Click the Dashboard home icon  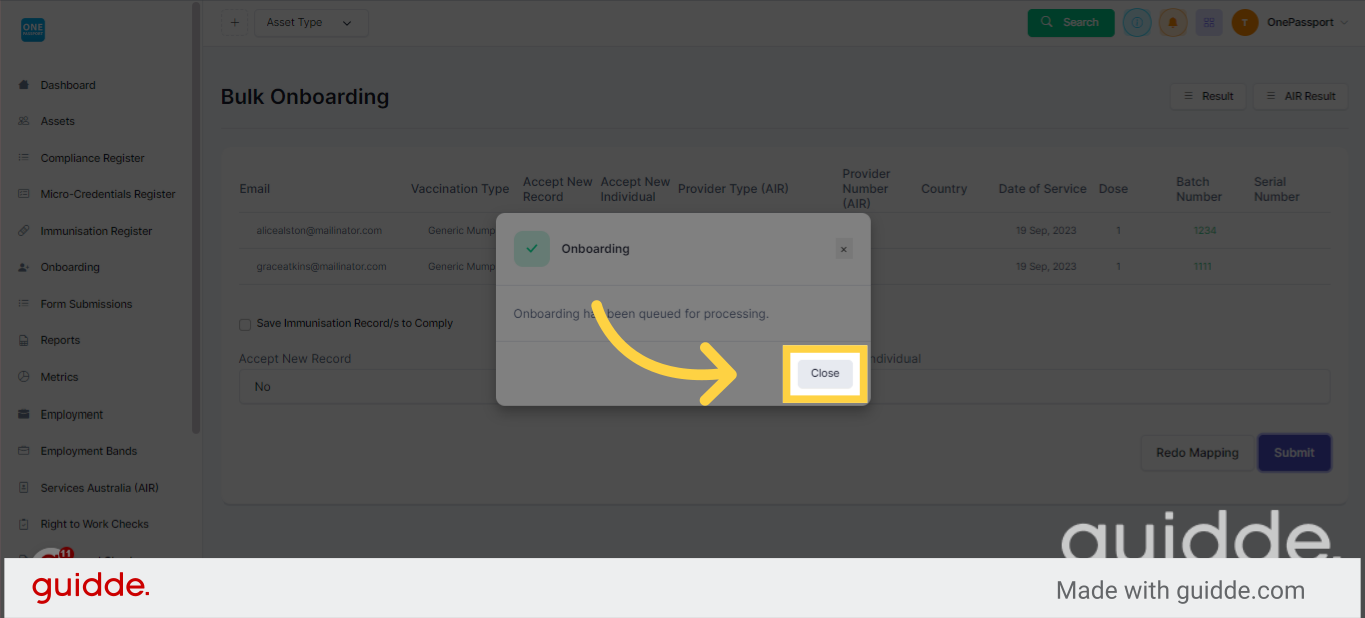23,85
